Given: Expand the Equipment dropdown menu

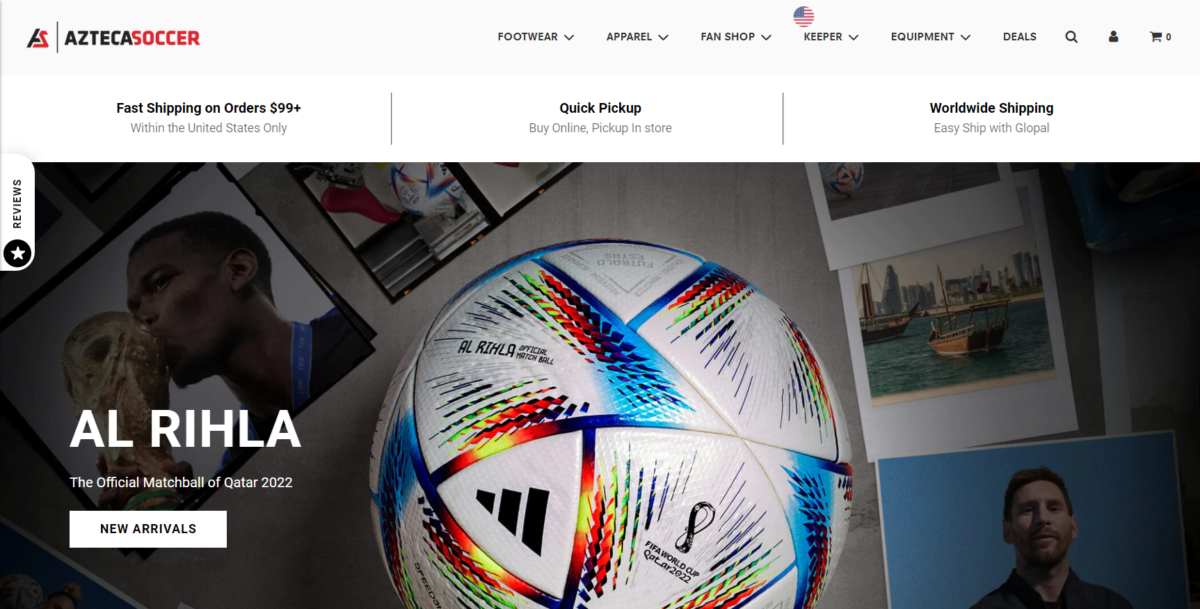Looking at the screenshot, I should pyautogui.click(x=931, y=37).
